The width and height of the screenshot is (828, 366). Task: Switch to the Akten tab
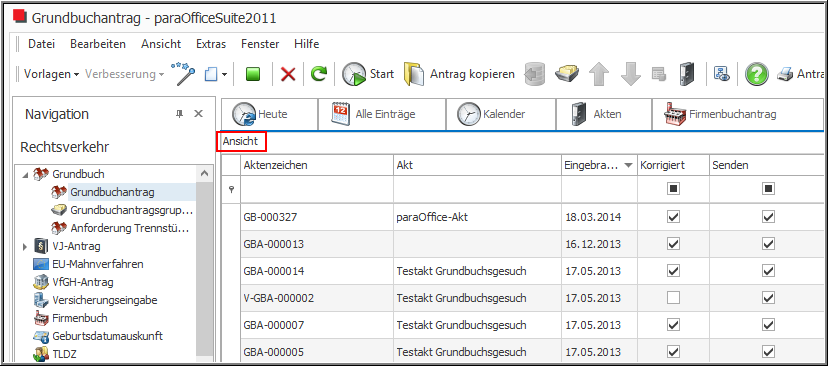point(604,114)
